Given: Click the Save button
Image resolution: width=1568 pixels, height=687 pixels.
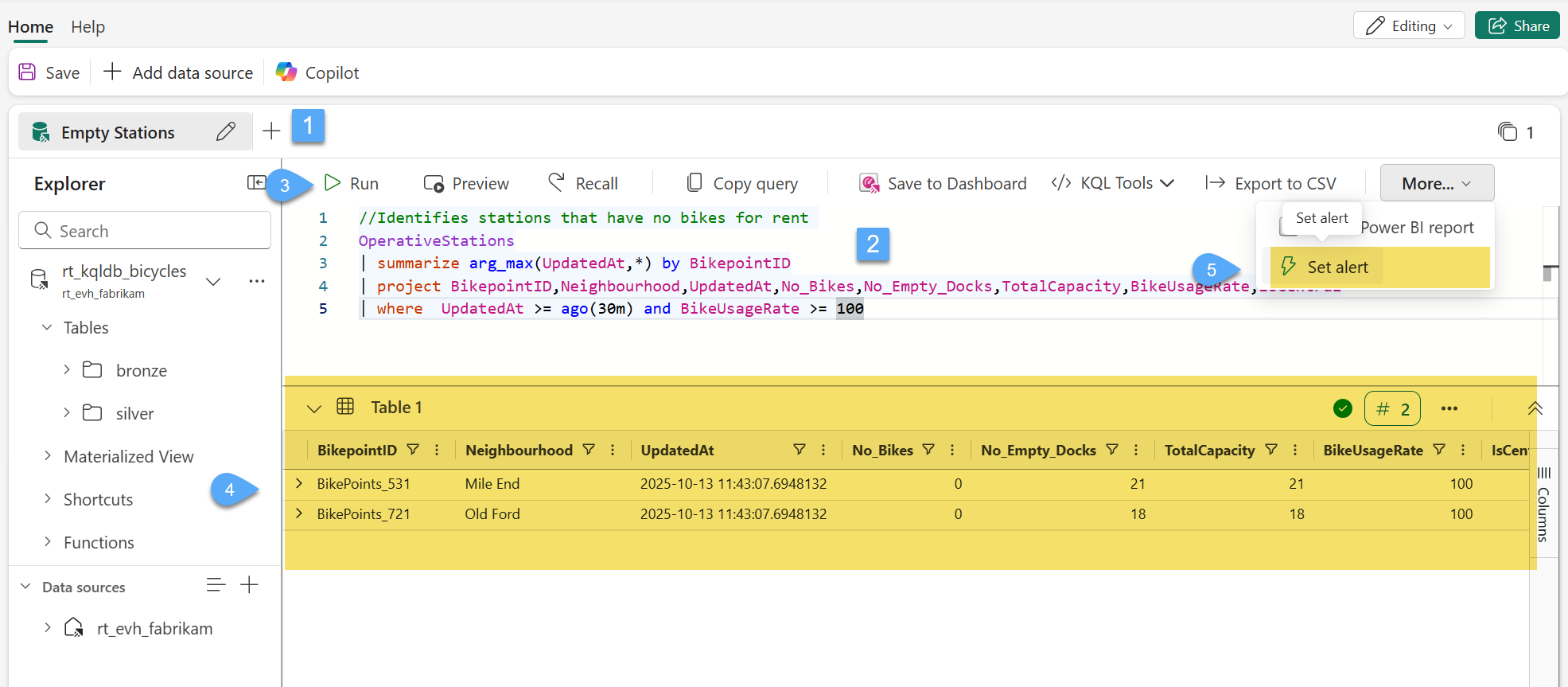Looking at the screenshot, I should pos(49,72).
